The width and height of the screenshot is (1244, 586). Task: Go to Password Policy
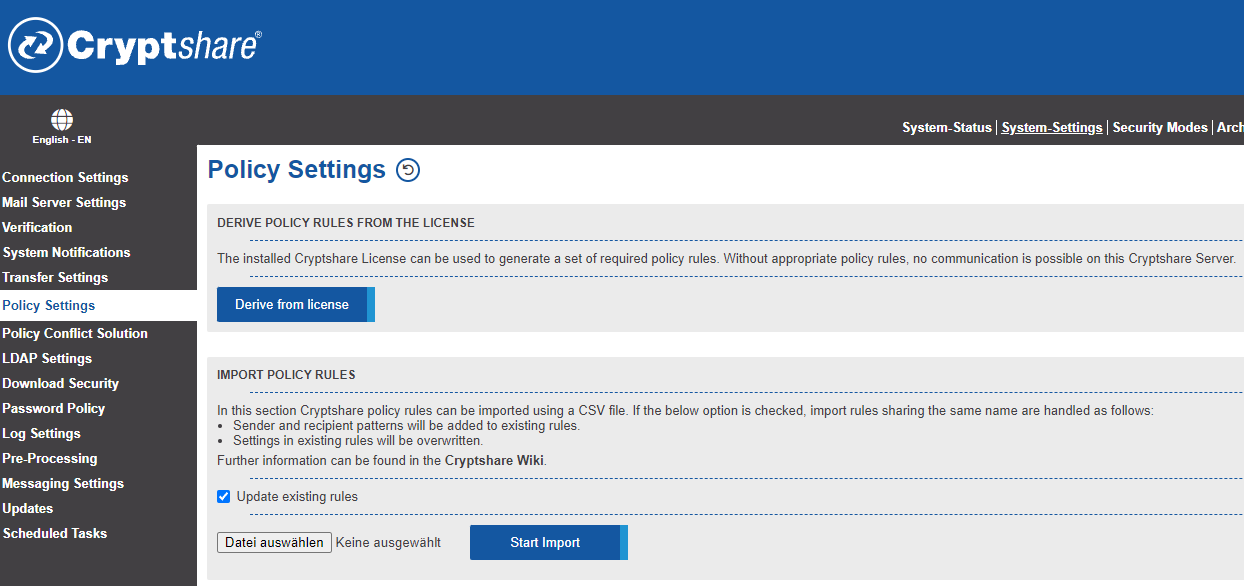53,408
